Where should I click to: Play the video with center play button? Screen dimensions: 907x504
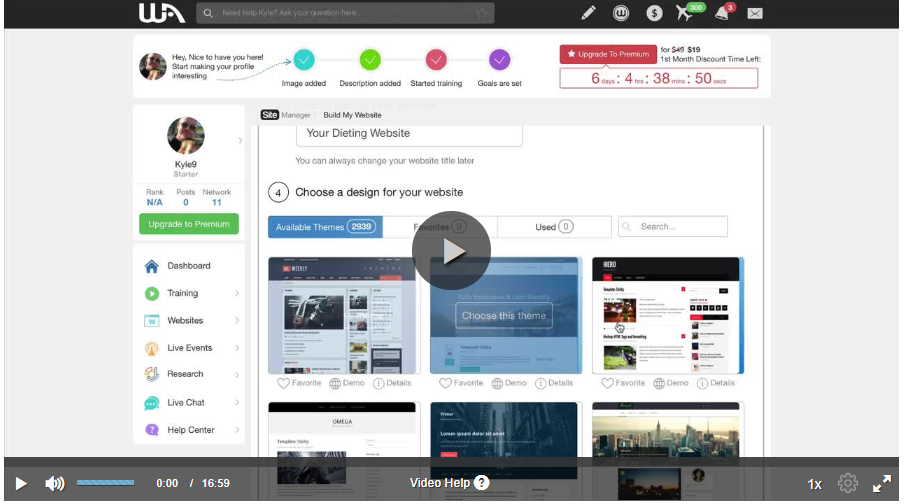tap(451, 251)
